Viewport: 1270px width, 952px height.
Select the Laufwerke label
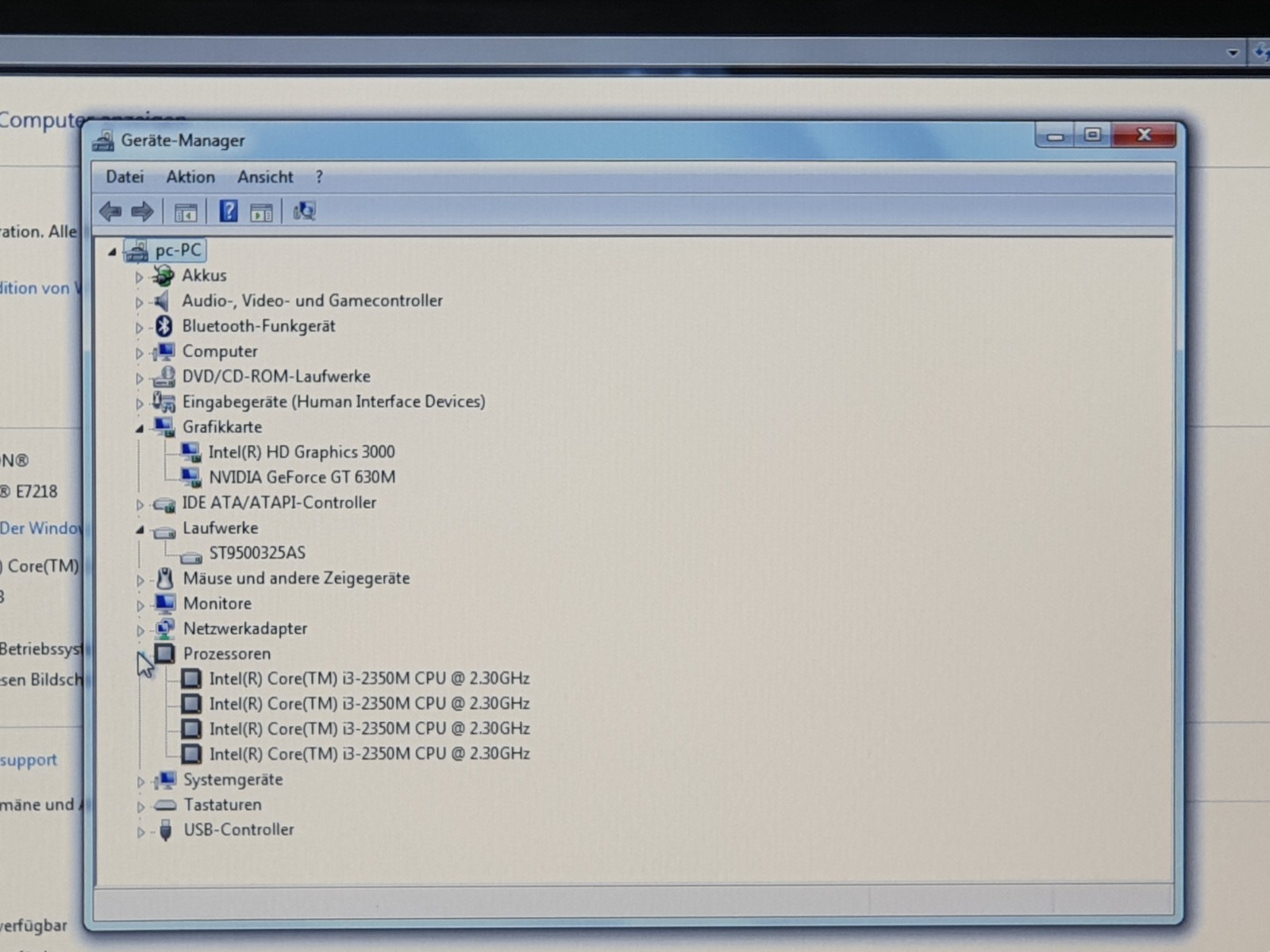(x=220, y=528)
